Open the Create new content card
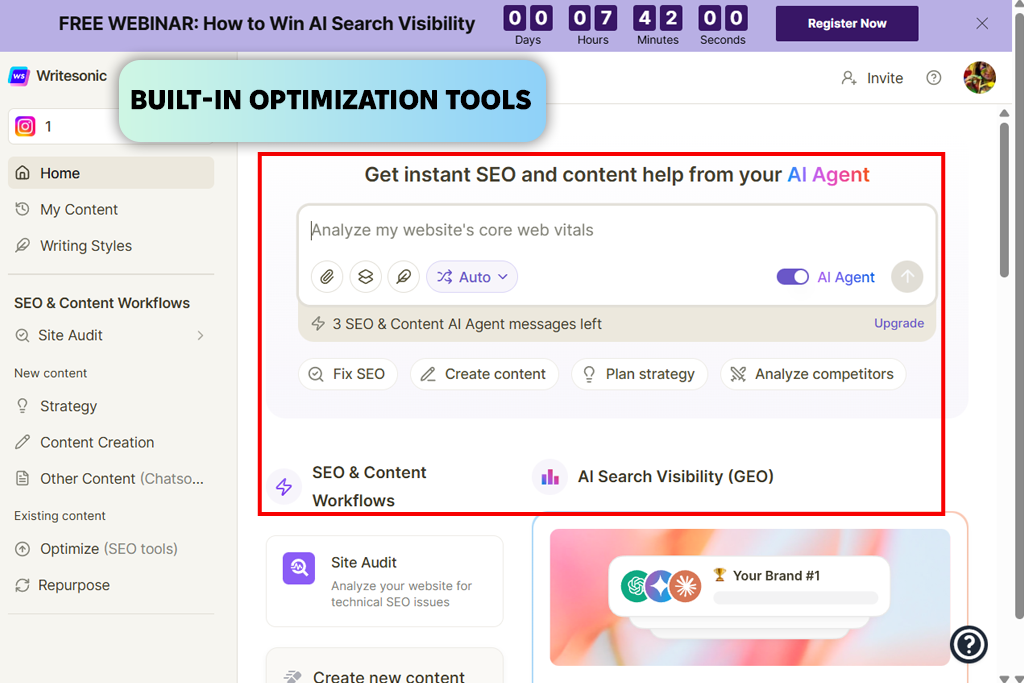Viewport: 1024px width, 683px height. pyautogui.click(x=385, y=666)
